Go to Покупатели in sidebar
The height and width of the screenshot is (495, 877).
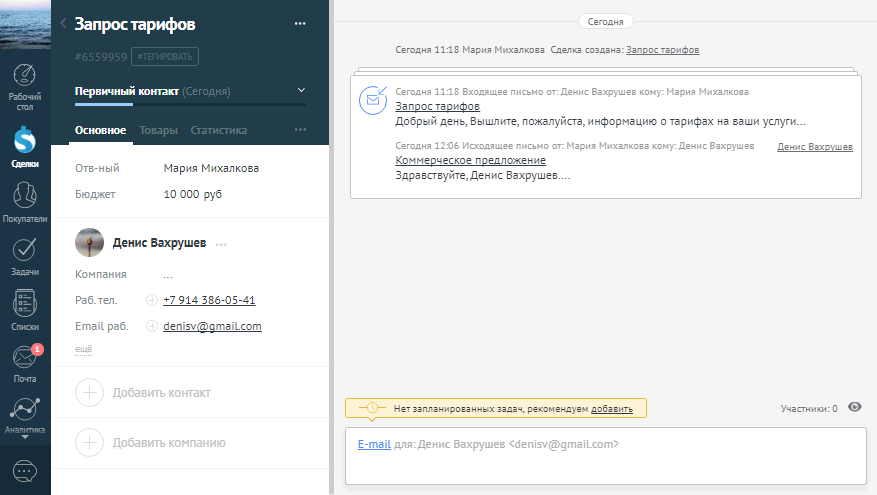[25, 200]
